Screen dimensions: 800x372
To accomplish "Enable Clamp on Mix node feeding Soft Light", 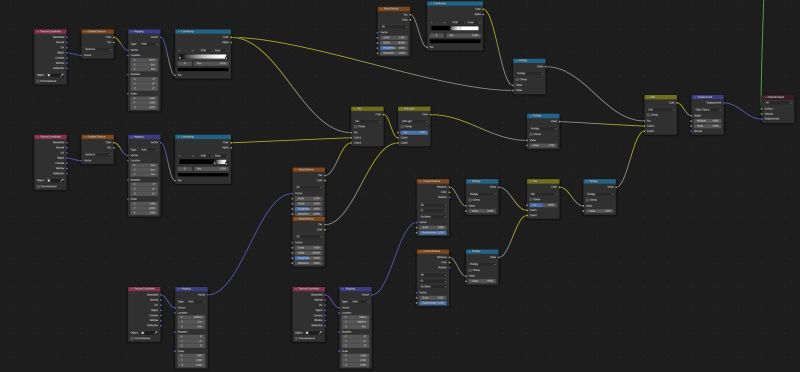I will pos(357,126).
